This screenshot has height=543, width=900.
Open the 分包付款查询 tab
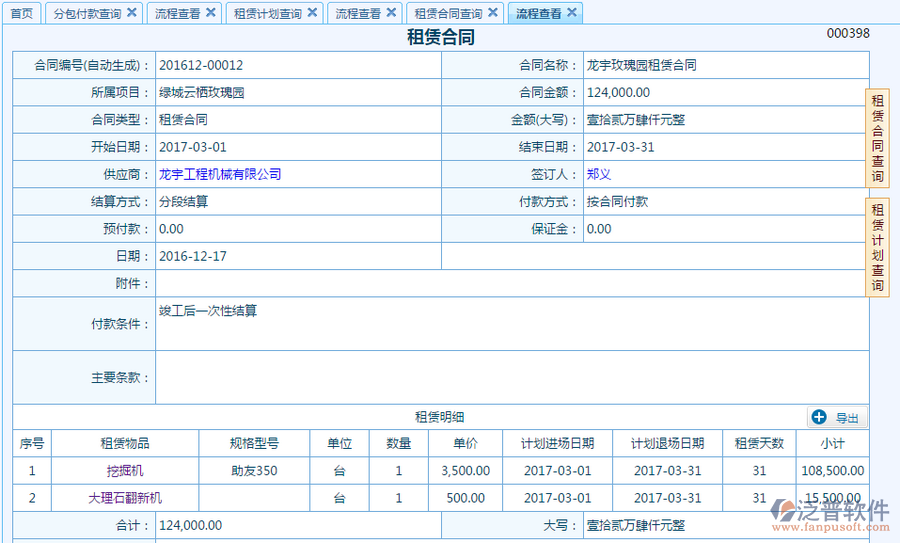(x=87, y=14)
